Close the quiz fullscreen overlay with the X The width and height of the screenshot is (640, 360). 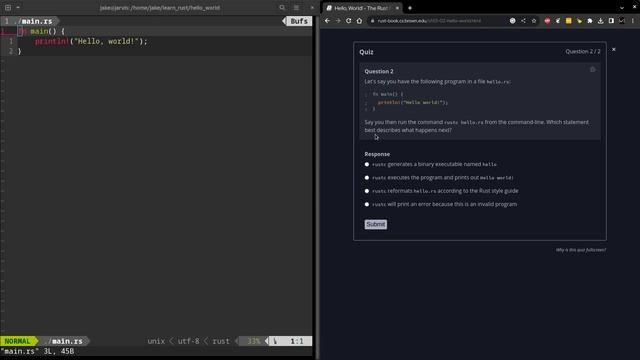613,49
